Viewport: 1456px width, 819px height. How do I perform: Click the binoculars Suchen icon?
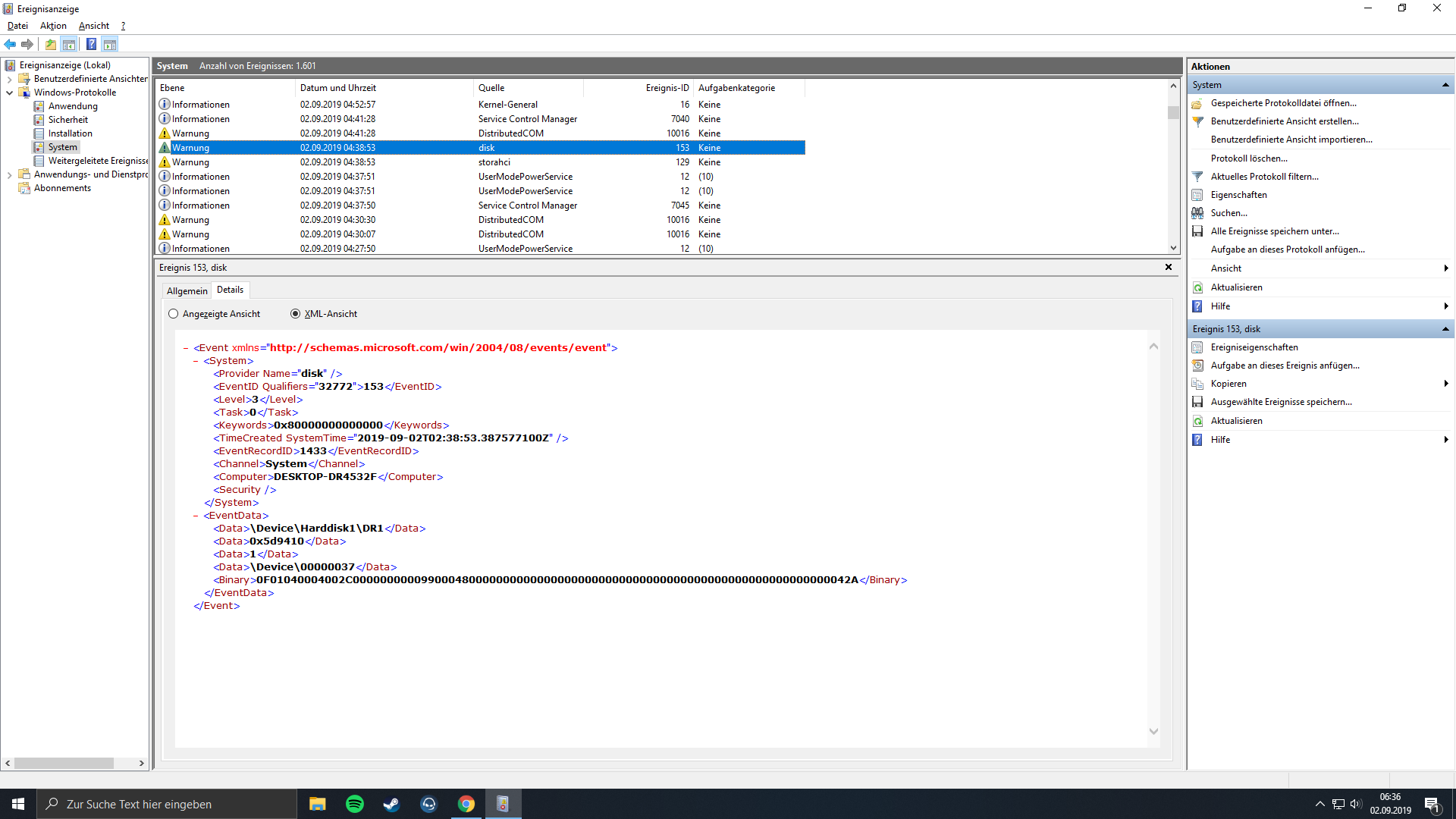coord(1197,213)
